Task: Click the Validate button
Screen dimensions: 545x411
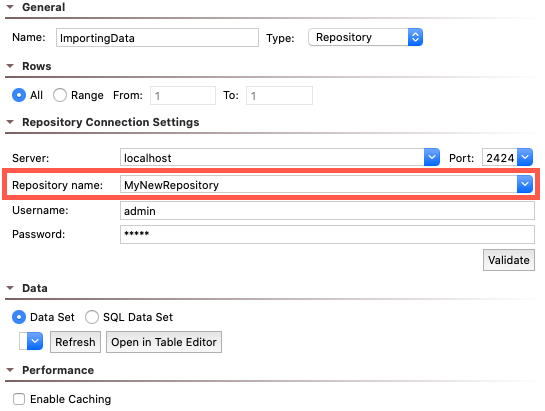Action: tap(509, 260)
